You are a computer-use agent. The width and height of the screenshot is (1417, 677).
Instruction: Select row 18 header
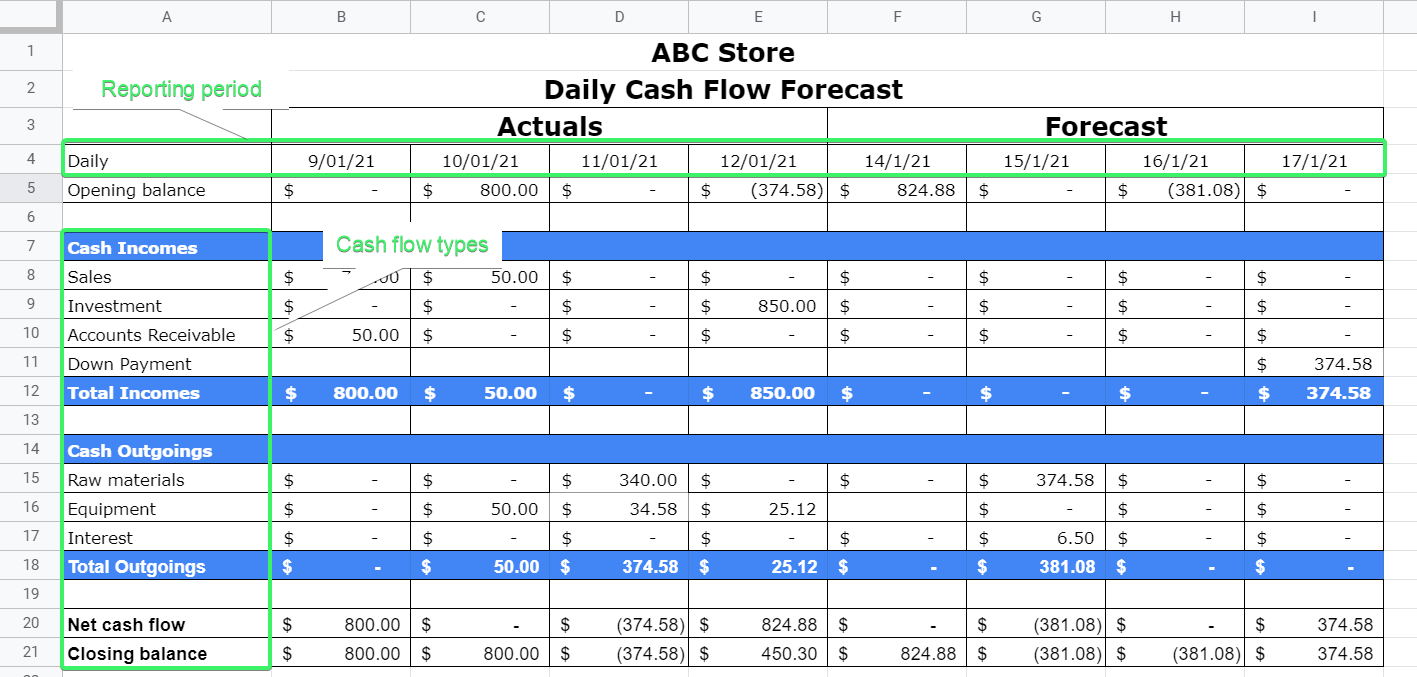pyautogui.click(x=31, y=567)
